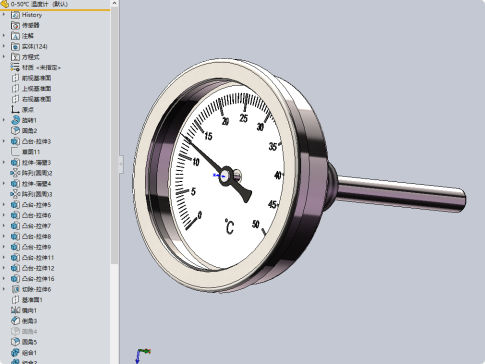
Task: Click the ℃ symbol on the dial face
Action: pyautogui.click(x=229, y=227)
